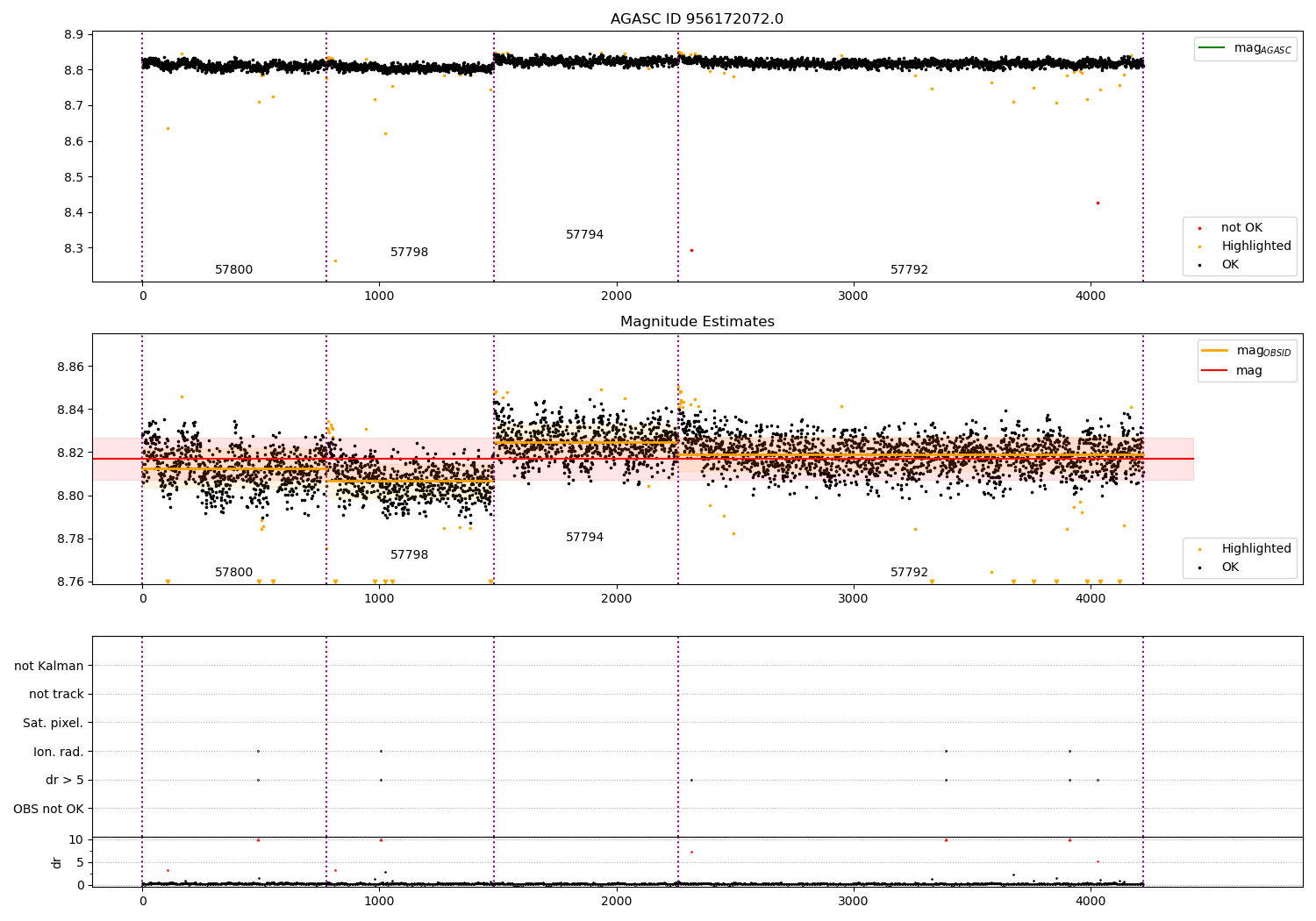1316x921 pixels.
Task: Click the 8.9 y-axis tick of top plot
Action: pyautogui.click(x=74, y=34)
